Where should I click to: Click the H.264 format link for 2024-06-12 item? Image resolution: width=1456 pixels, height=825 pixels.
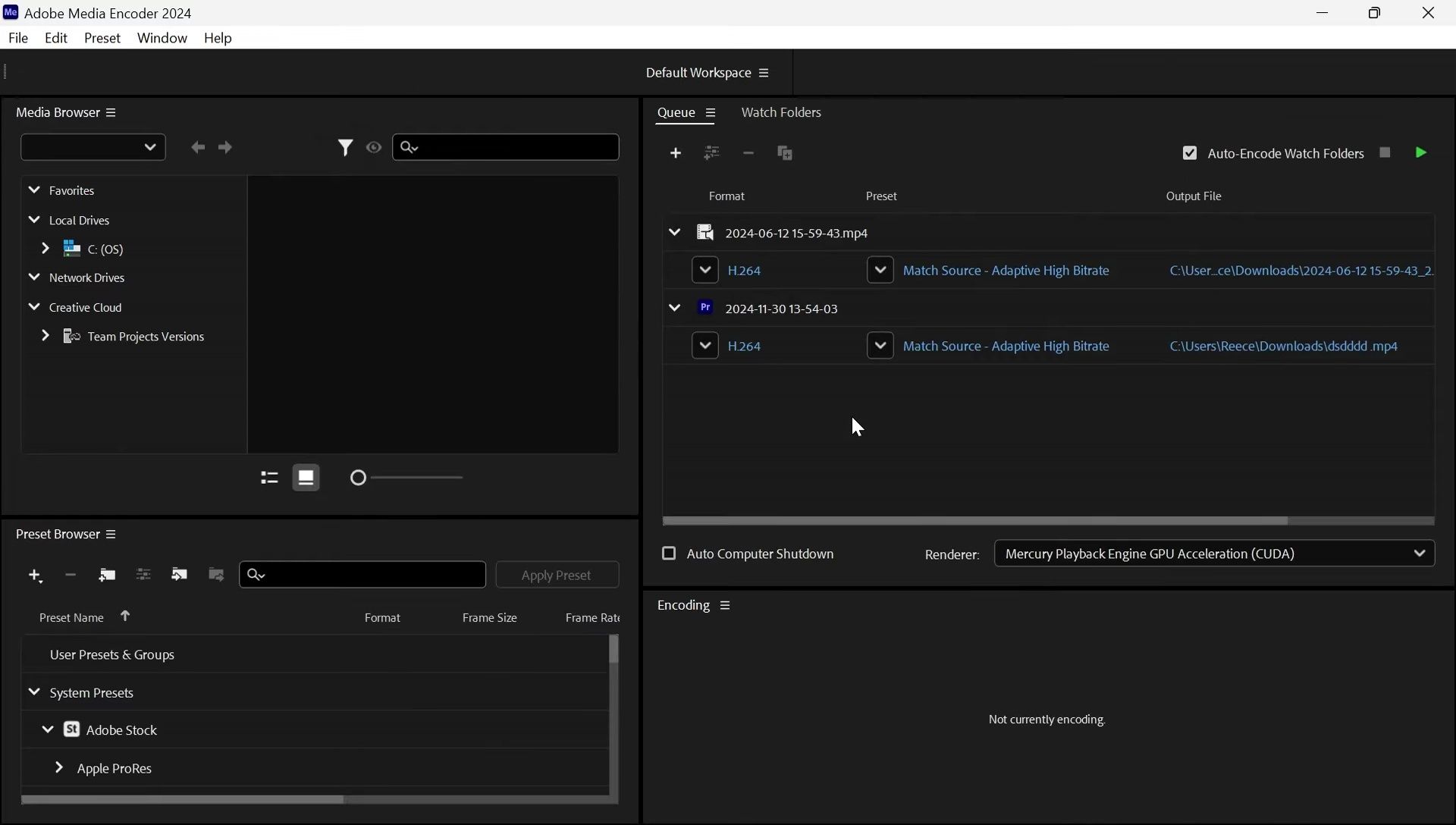[745, 270]
